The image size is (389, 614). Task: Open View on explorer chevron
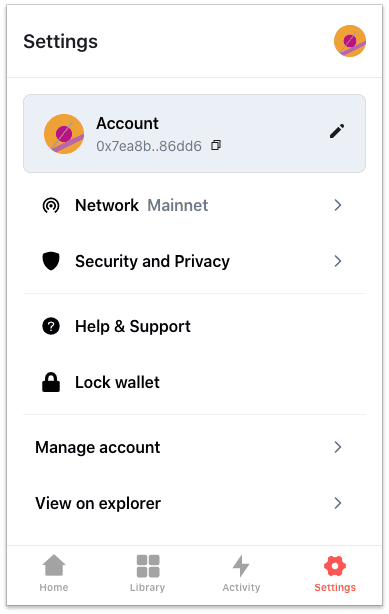click(338, 503)
